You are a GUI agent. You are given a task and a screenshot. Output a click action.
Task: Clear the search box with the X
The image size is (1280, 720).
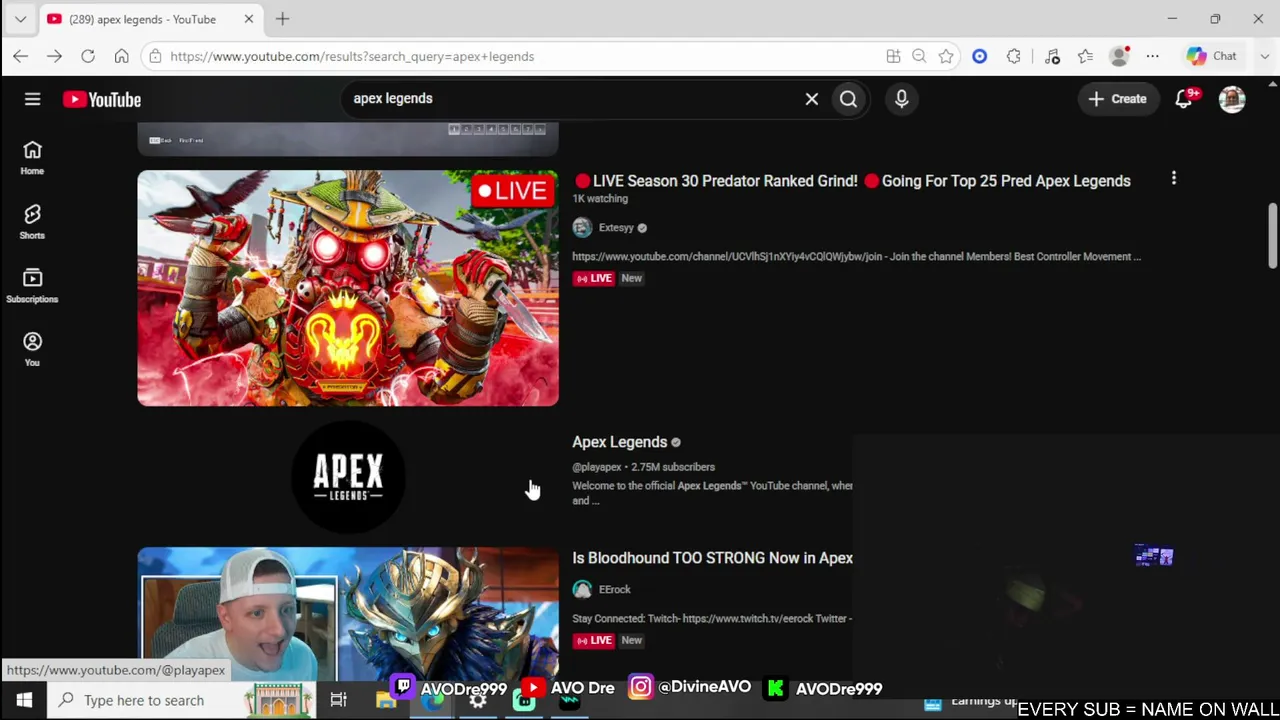[812, 99]
